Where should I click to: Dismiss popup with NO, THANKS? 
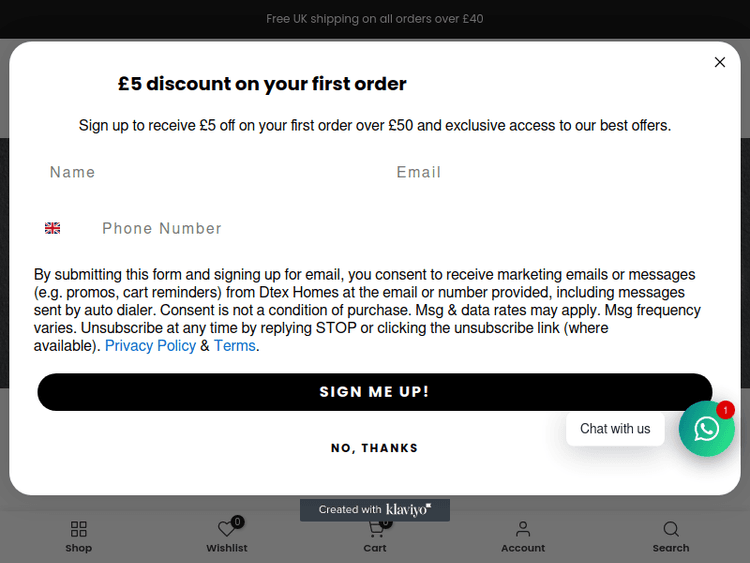pos(375,448)
